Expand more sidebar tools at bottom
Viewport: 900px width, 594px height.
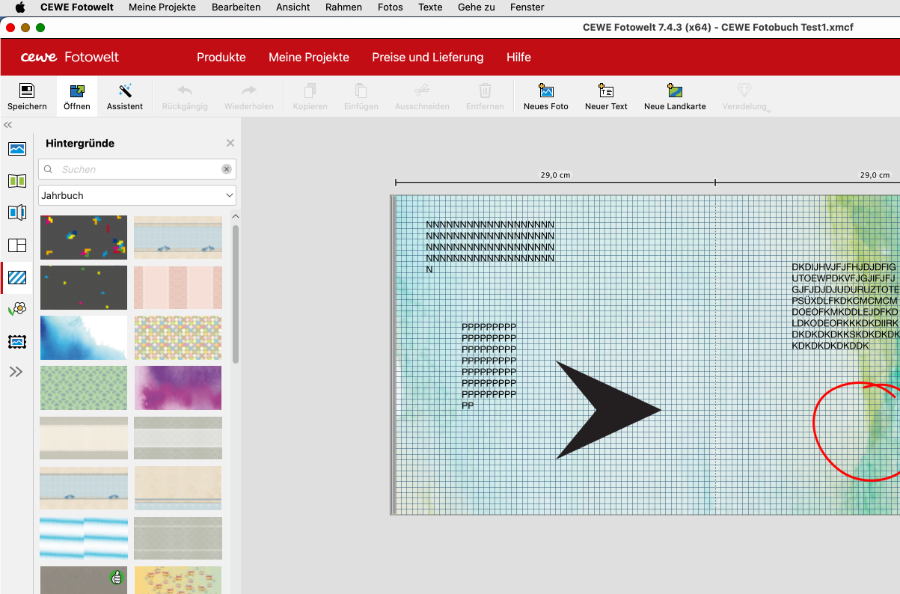[x=17, y=372]
